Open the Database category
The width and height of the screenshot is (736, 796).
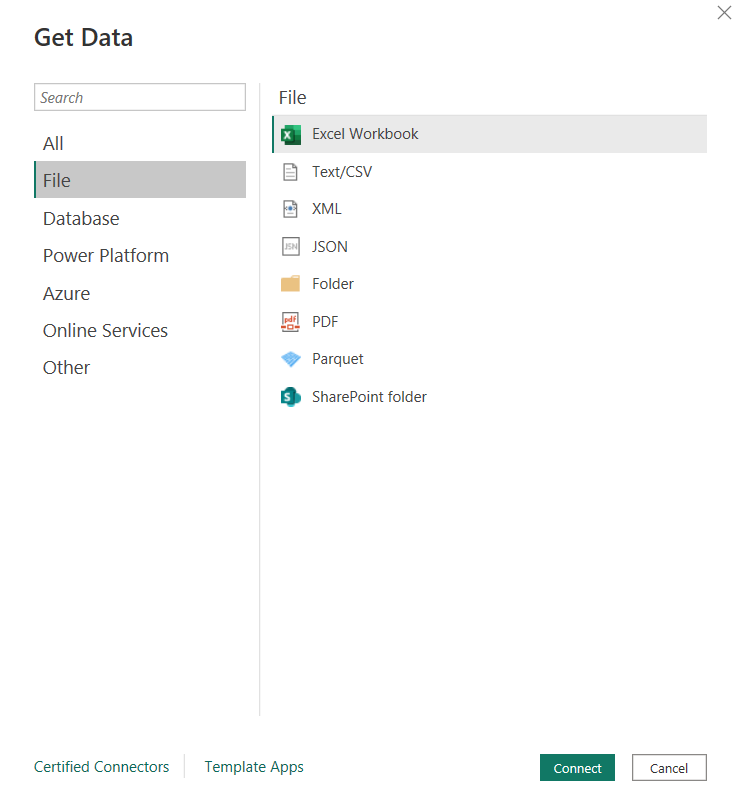point(140,219)
